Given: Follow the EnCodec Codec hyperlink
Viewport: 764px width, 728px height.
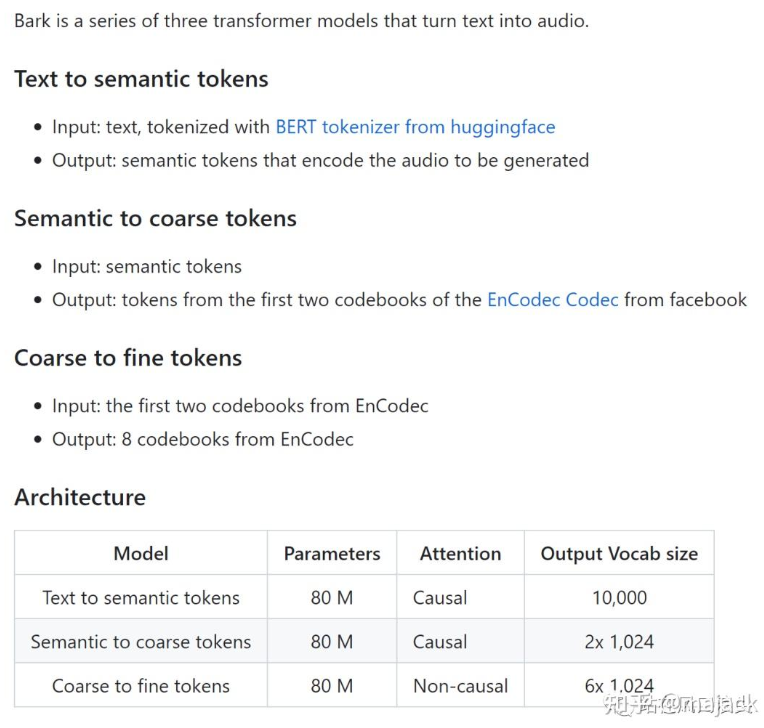Looking at the screenshot, I should 552,300.
